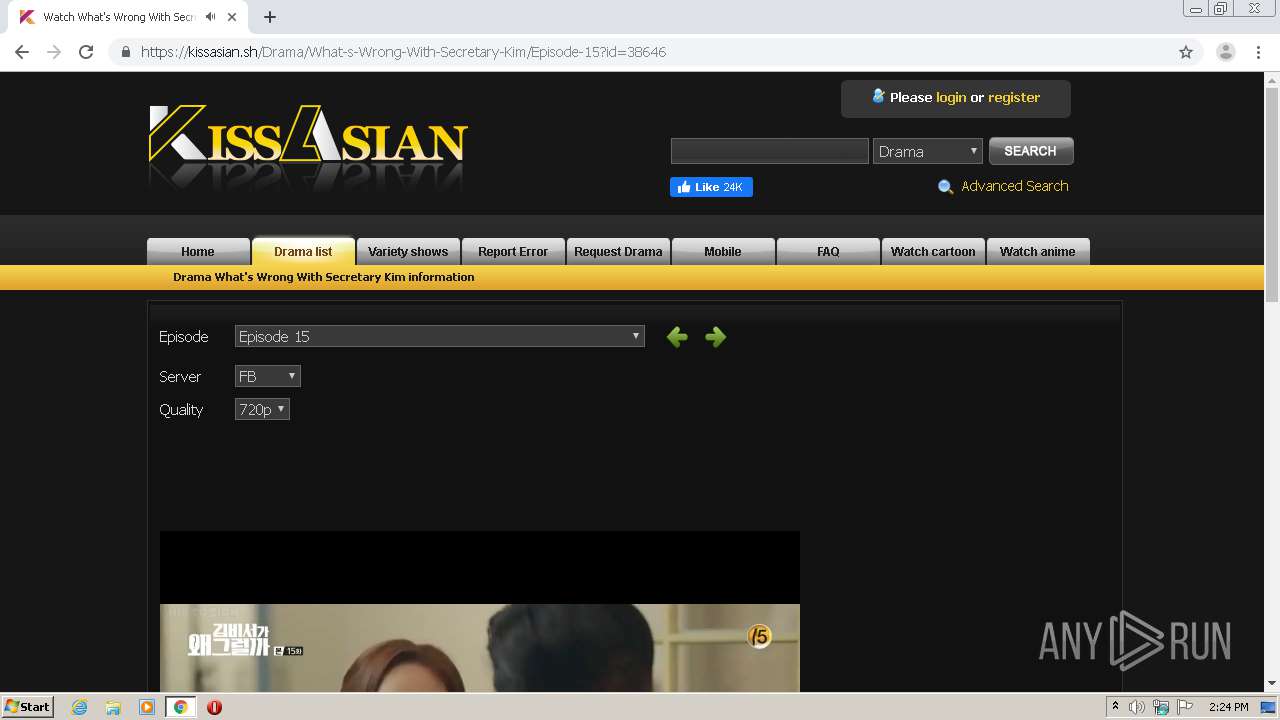Screen dimensions: 1280x720
Task: Launch Internet Explorer from the taskbar
Action: [79, 707]
